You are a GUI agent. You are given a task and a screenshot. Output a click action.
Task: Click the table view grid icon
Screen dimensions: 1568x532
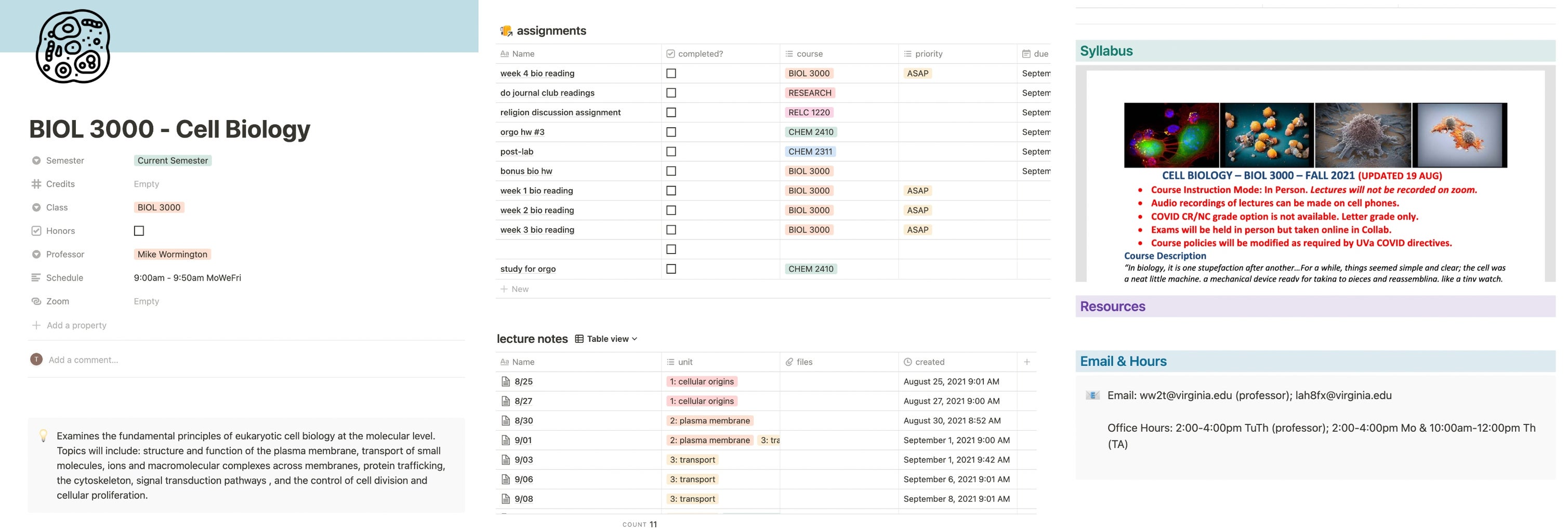pyautogui.click(x=579, y=339)
